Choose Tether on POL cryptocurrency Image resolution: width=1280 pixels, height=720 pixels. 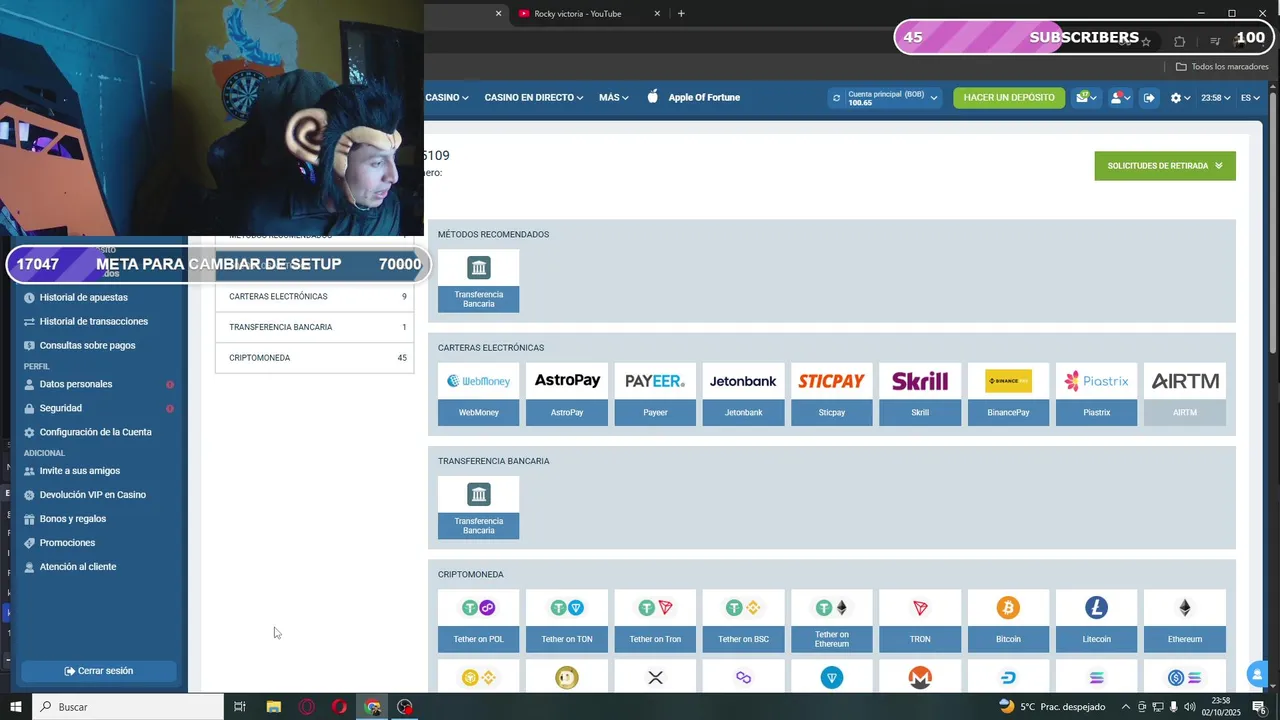pos(478,621)
